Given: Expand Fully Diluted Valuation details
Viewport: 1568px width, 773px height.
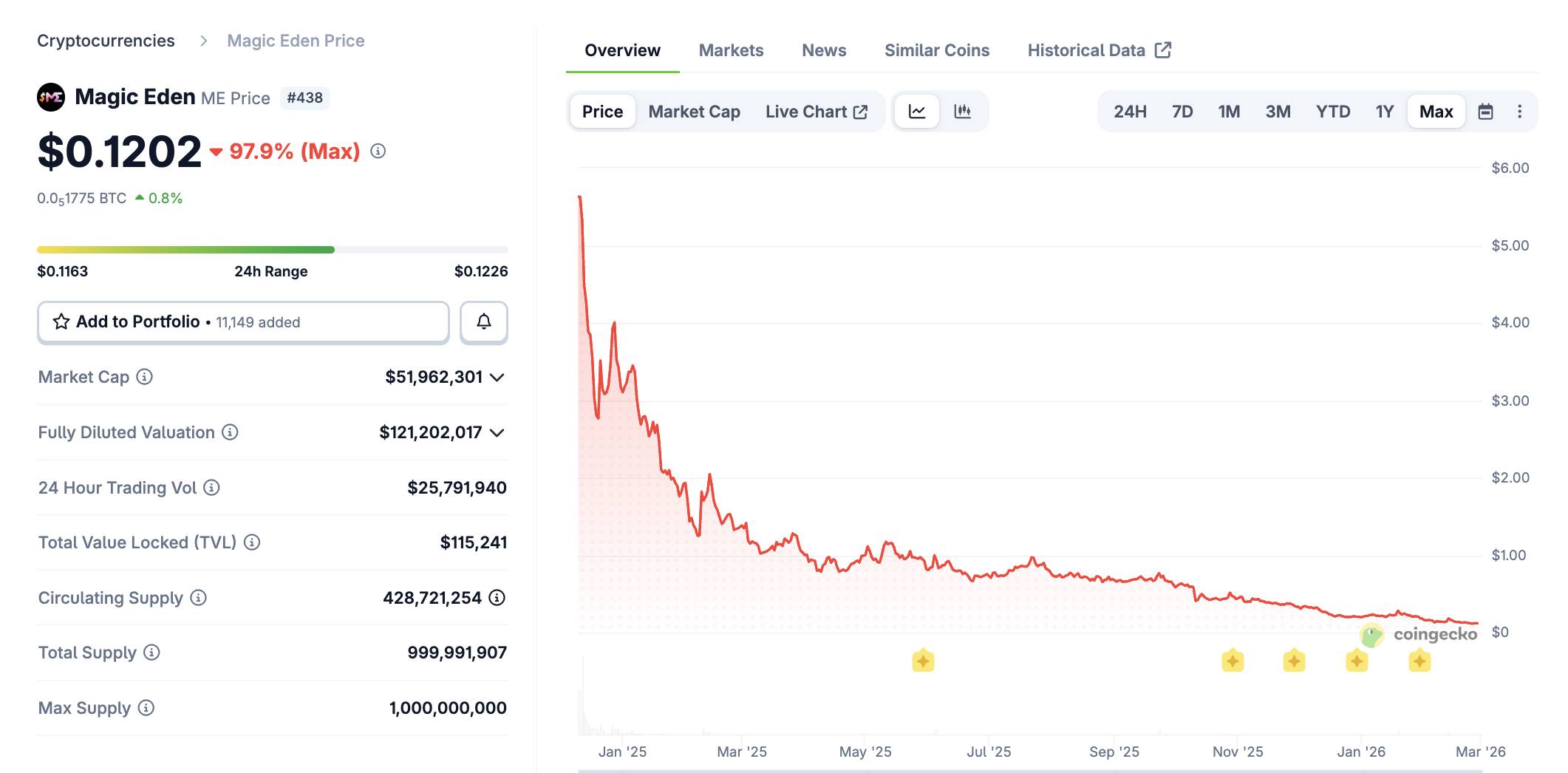Looking at the screenshot, I should [498, 432].
